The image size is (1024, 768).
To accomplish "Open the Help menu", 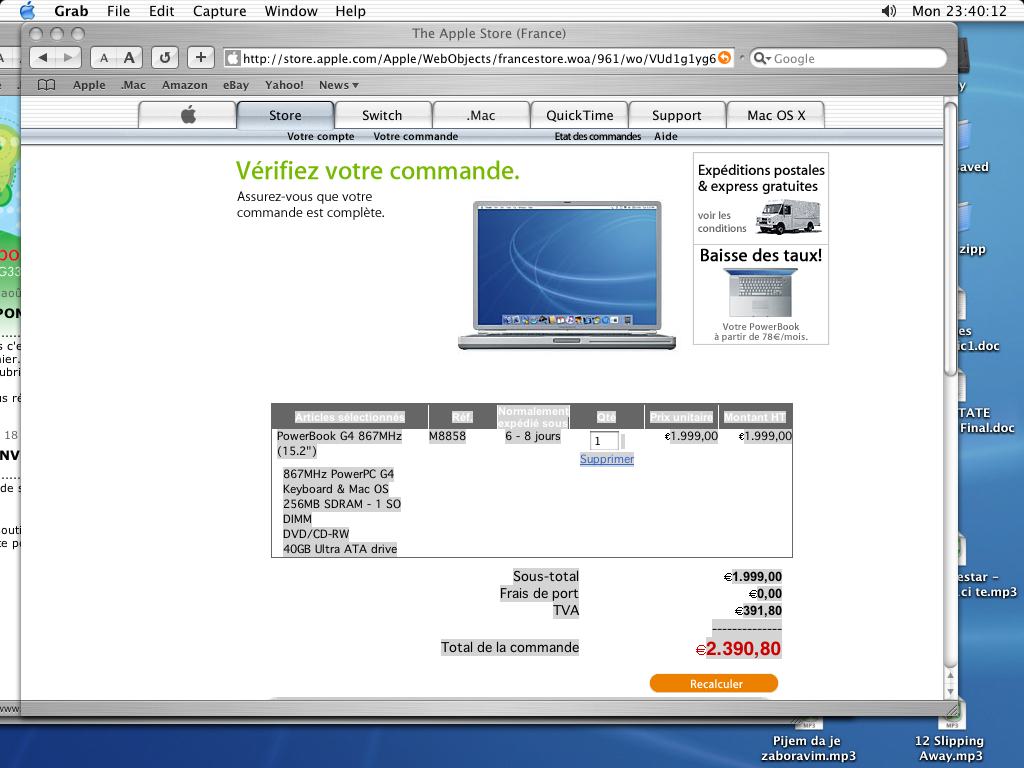I will point(351,11).
